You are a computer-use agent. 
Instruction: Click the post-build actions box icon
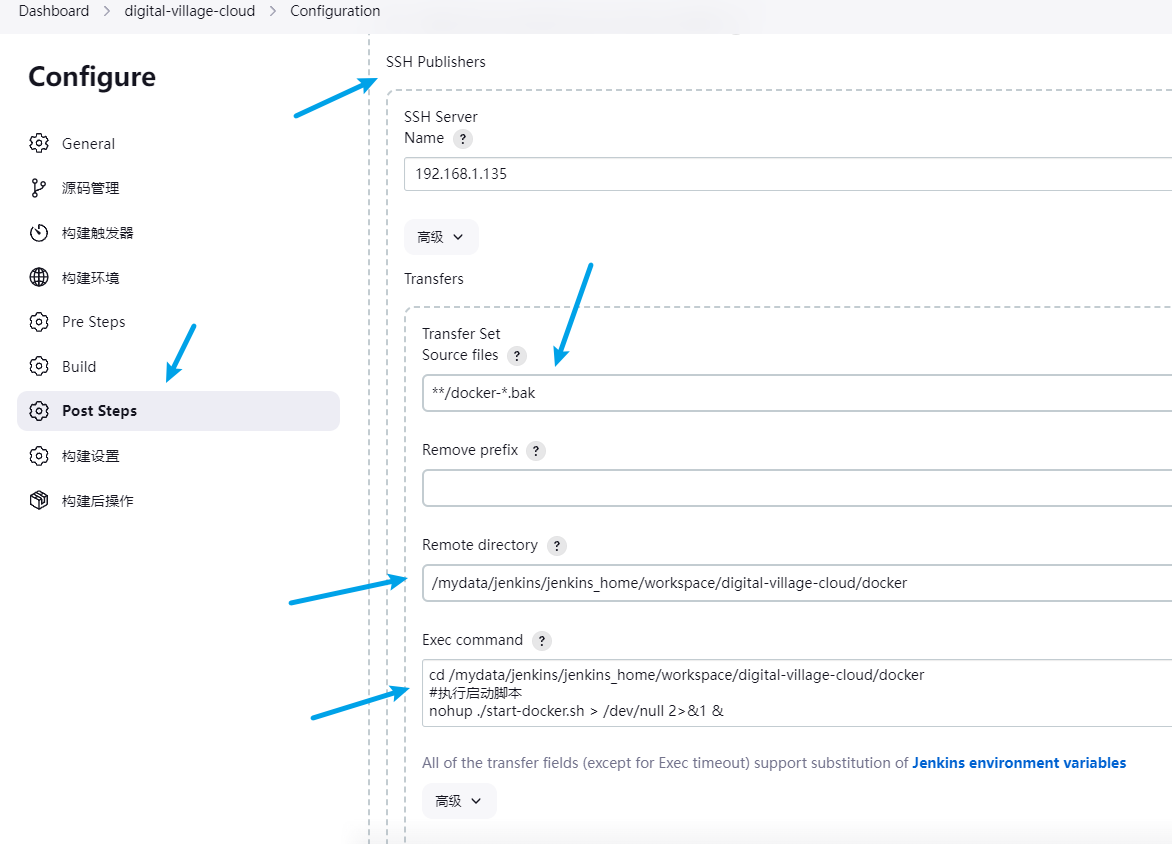click(x=39, y=500)
